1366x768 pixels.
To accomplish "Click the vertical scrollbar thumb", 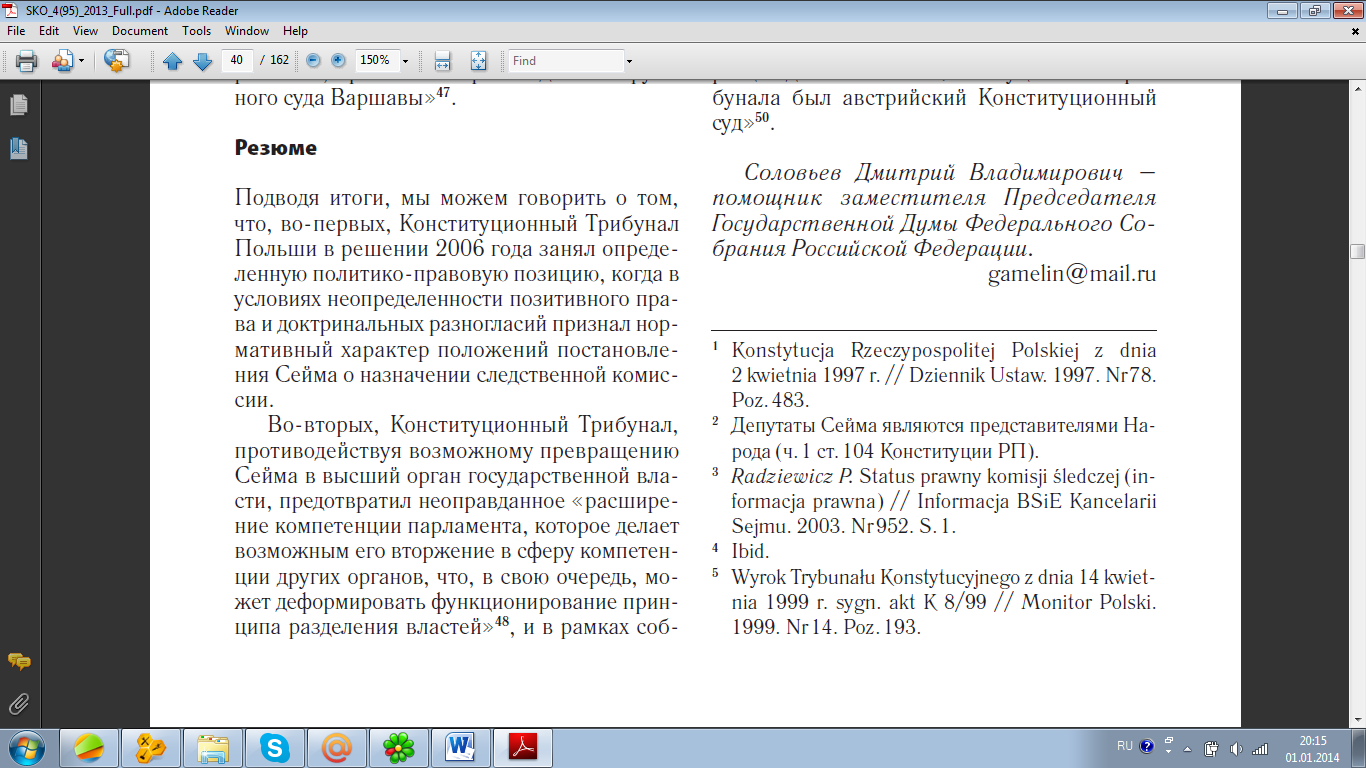I will coord(1357,251).
